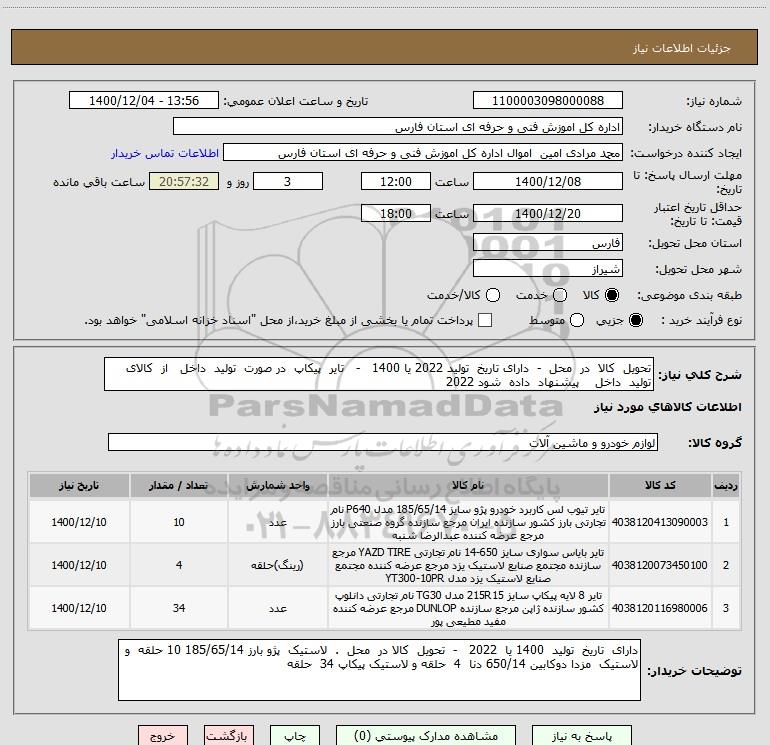The image size is (770, 745).
Task: Click quantity 34 in row 3
Action: tap(179, 608)
